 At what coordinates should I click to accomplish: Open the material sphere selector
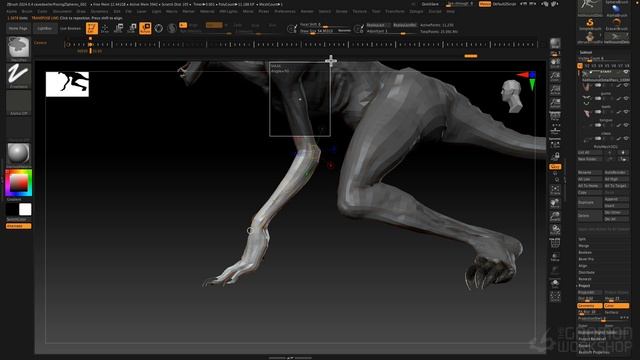[x=19, y=154]
